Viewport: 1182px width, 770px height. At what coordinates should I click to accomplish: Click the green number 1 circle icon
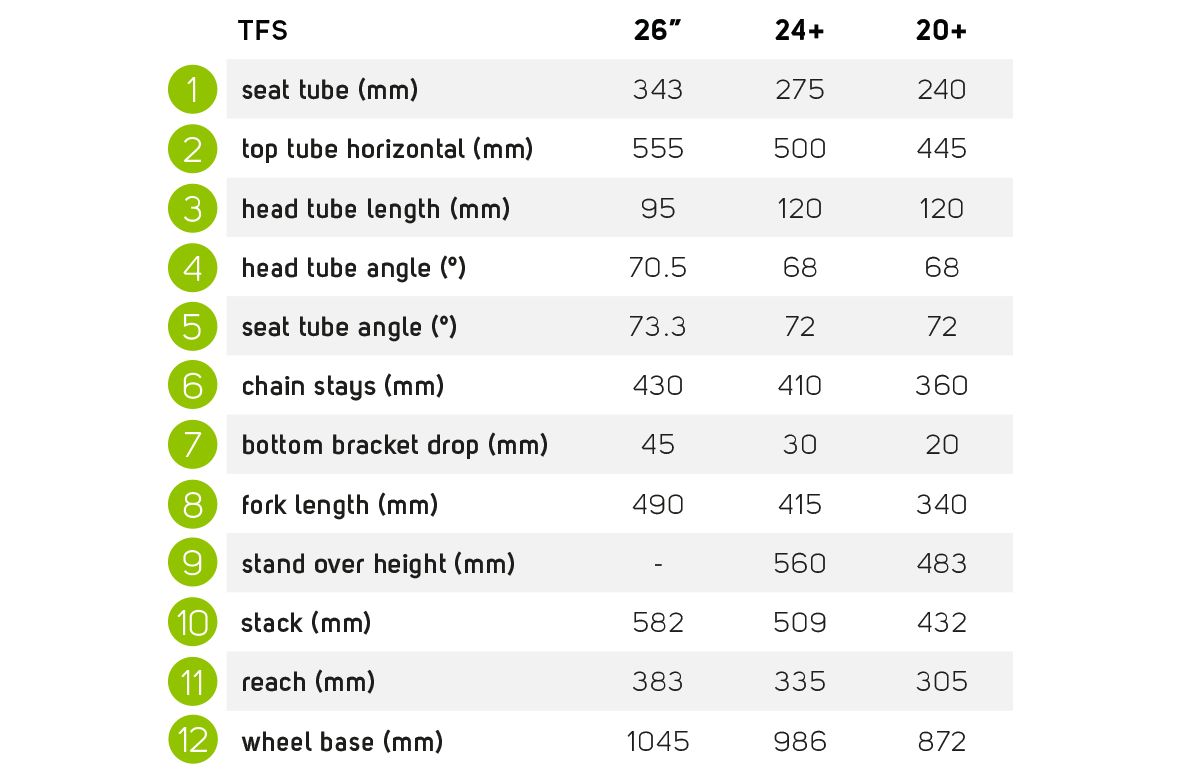192,90
